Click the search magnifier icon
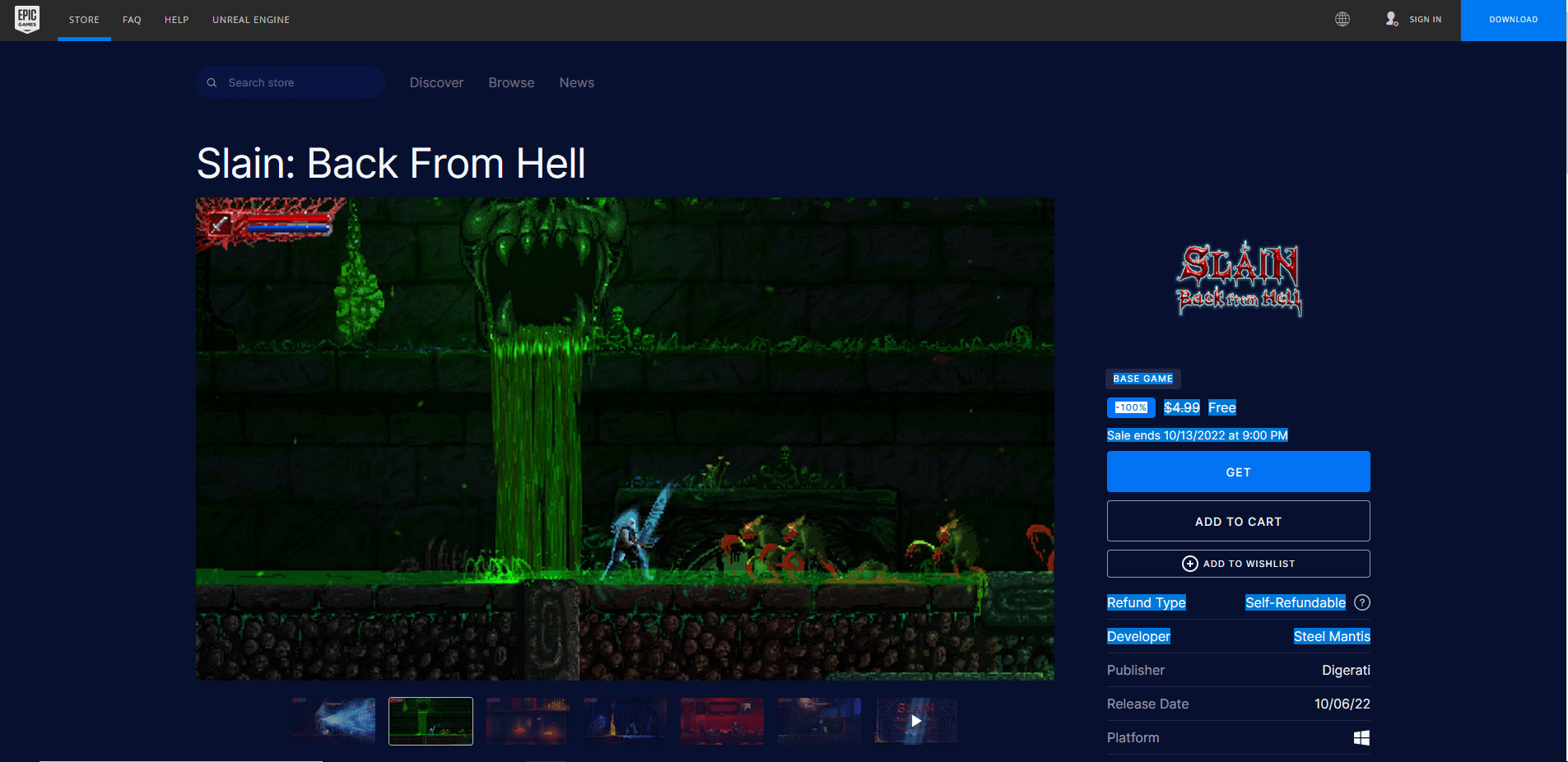 point(212,82)
